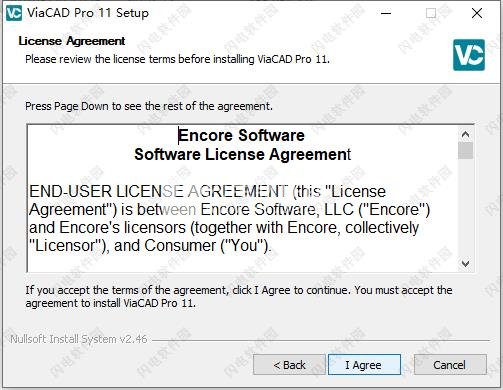This screenshot has width=503, height=390.
Task: Click the Encore Software heading text
Action: tap(241, 135)
